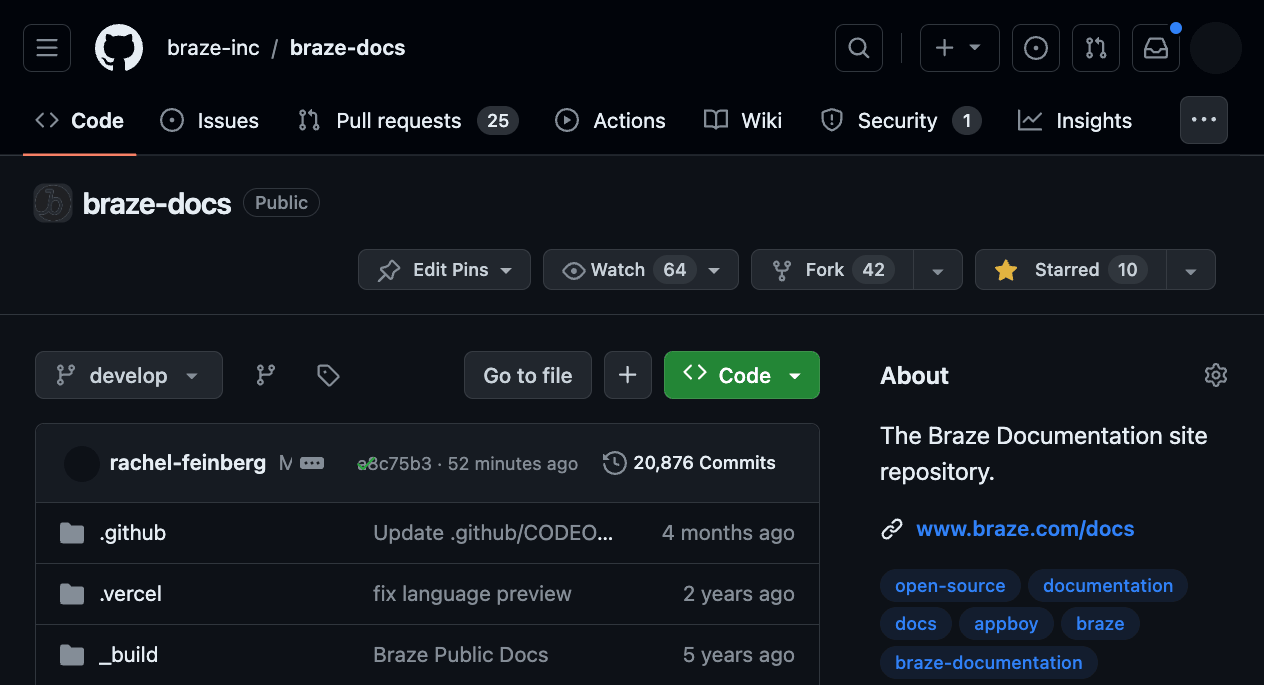Viewport: 1264px width, 685px height.
Task: Open the notifications inbox
Action: pyautogui.click(x=1156, y=48)
